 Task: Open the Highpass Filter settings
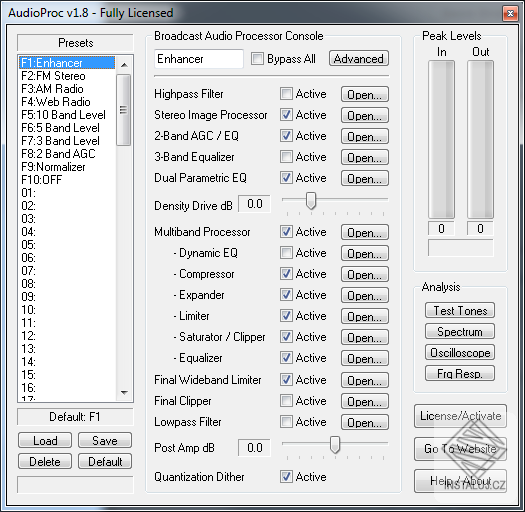[365, 94]
